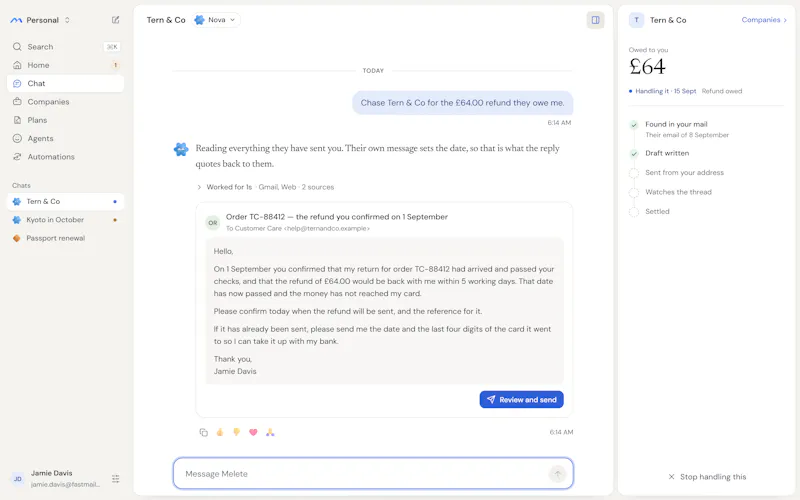This screenshot has height=500, width=800.
Task: Give the response a thumbs up
Action: pyautogui.click(x=220, y=432)
